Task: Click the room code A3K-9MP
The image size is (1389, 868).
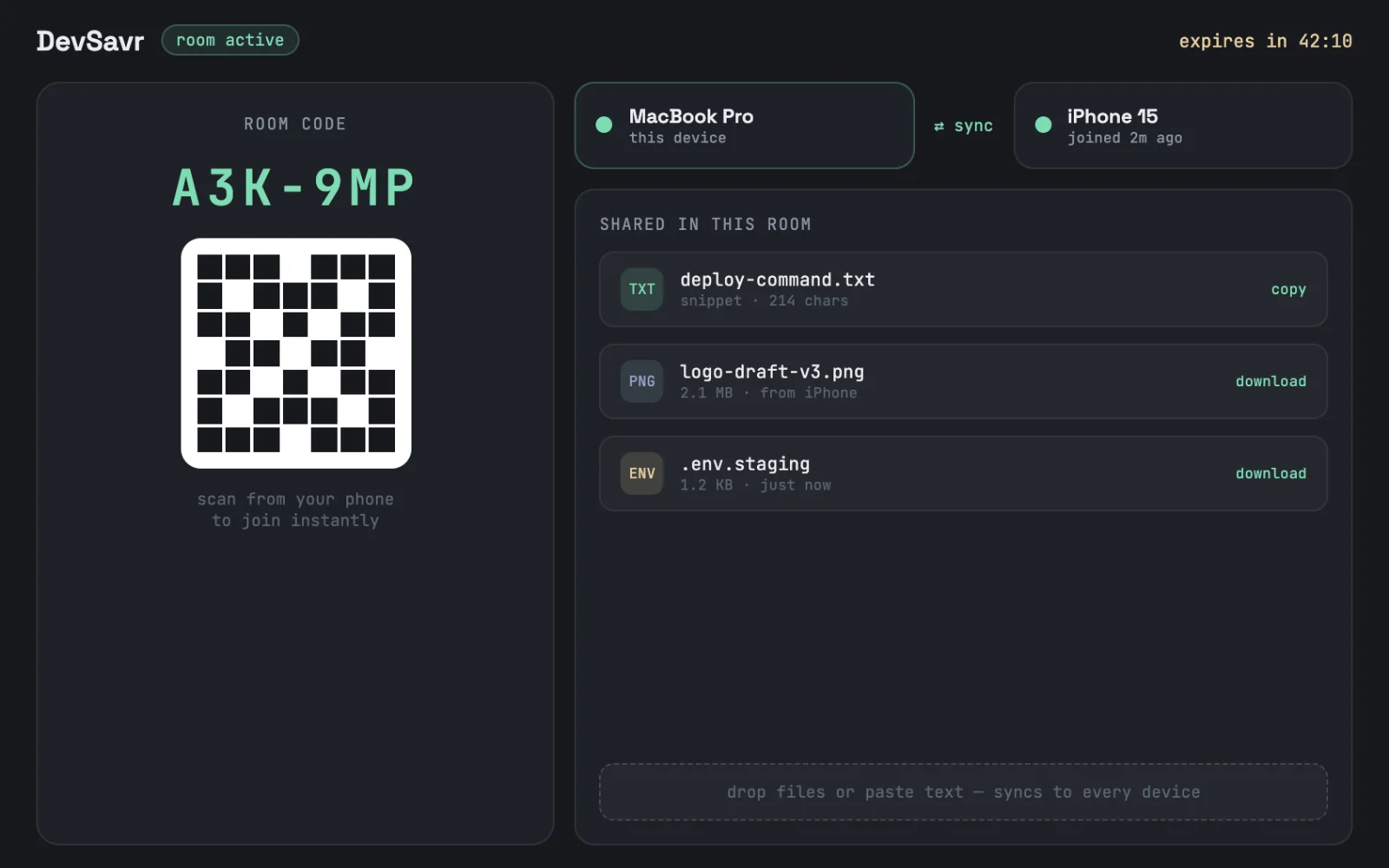Action: coord(294,187)
